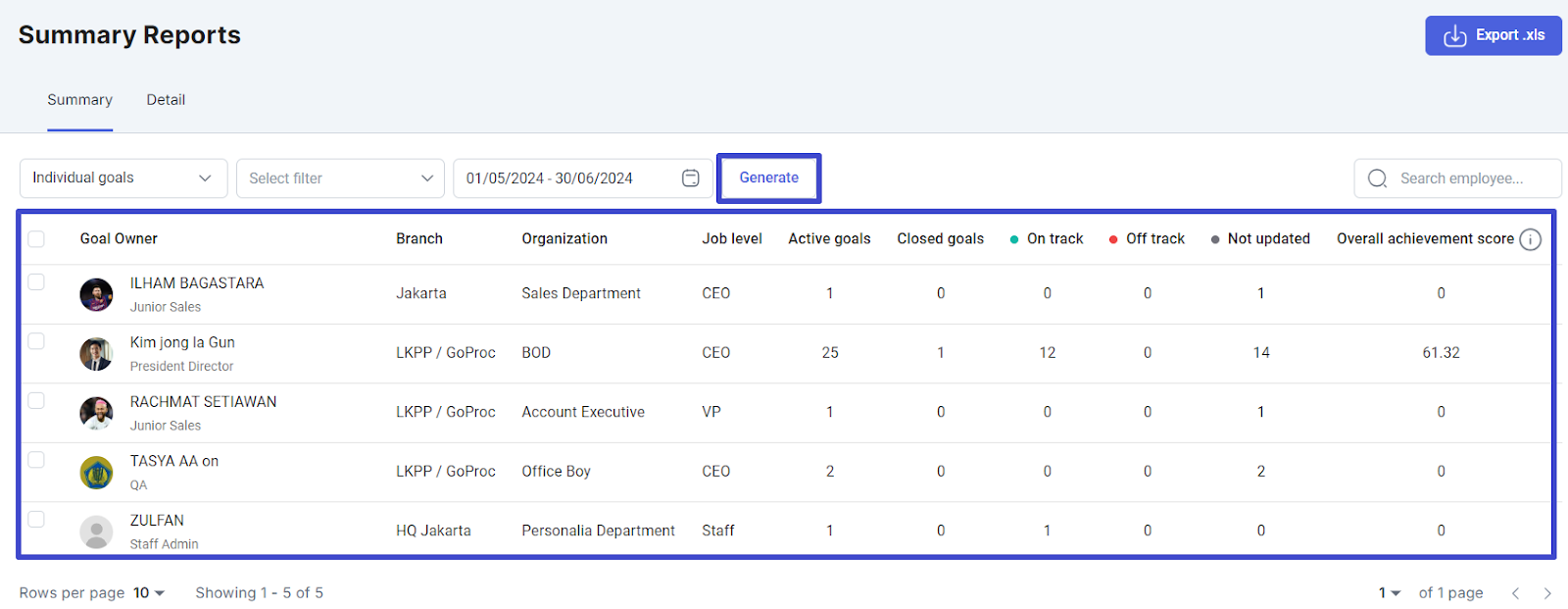Click the HQ Jakarta branch cell

click(x=433, y=531)
